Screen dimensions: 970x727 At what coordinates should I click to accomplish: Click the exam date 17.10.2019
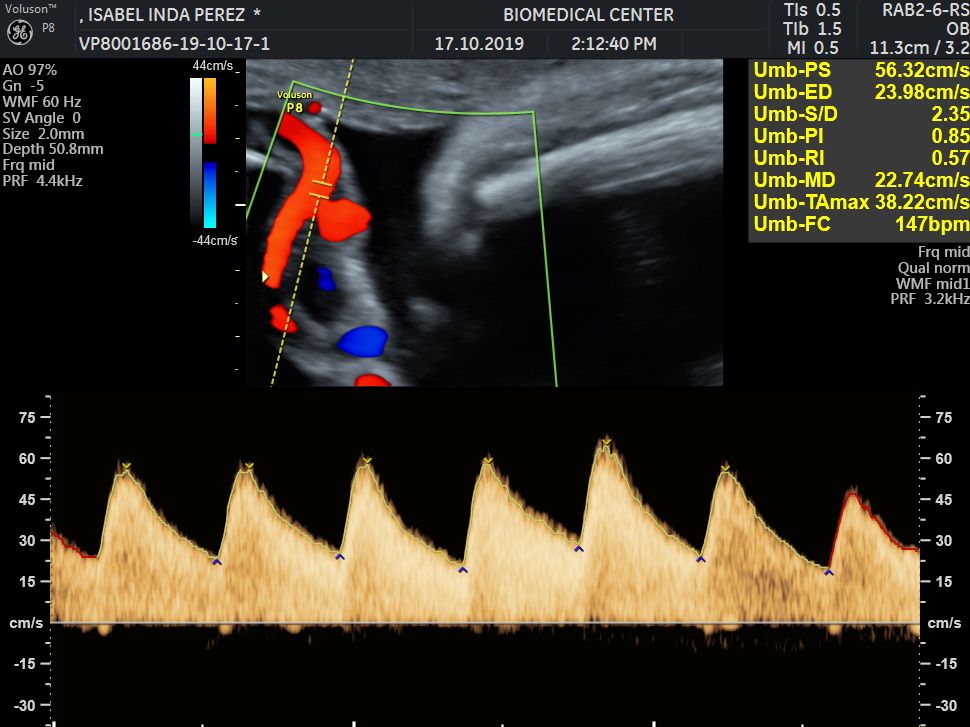[479, 44]
